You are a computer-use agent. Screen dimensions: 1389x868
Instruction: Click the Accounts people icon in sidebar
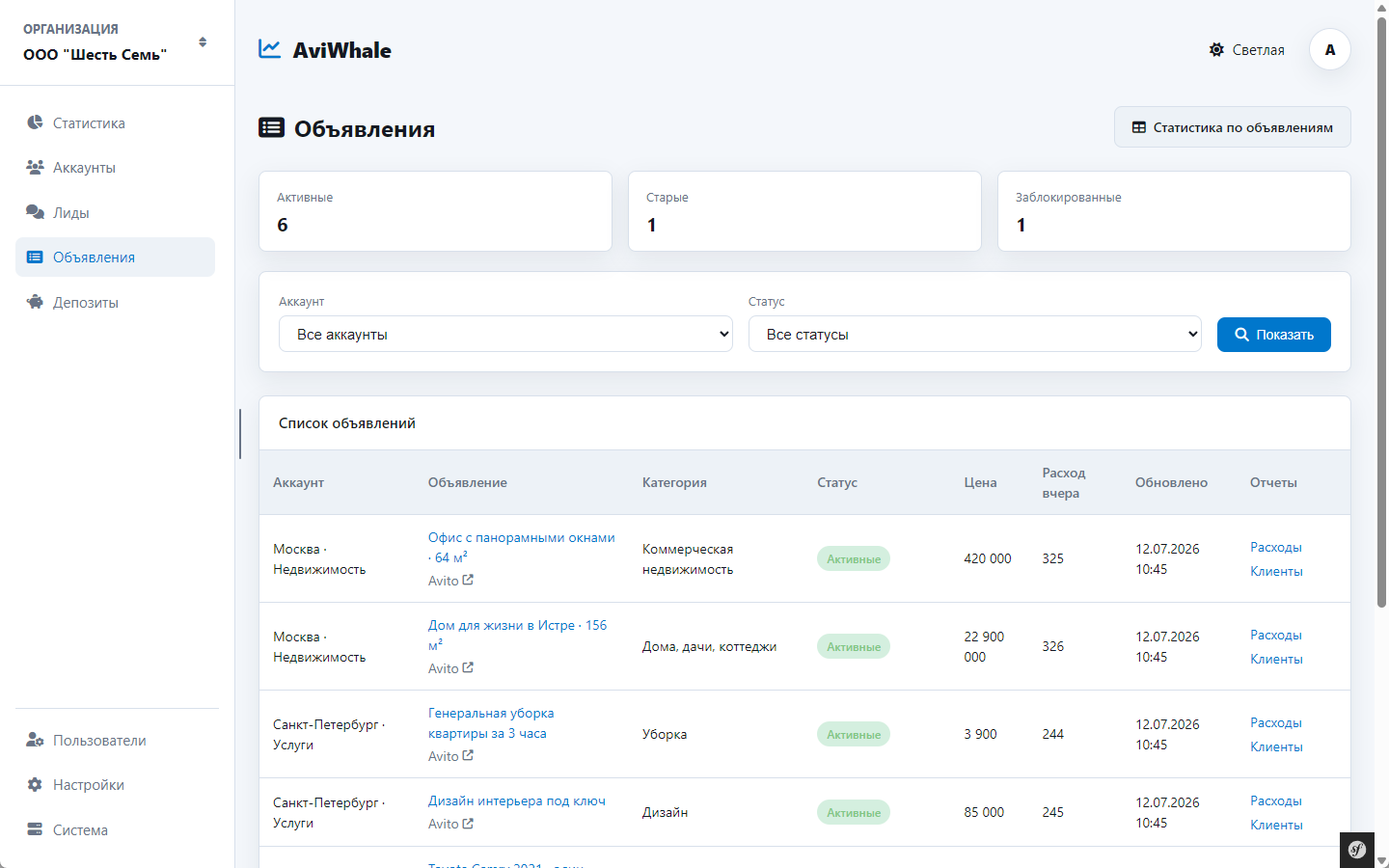(x=35, y=167)
